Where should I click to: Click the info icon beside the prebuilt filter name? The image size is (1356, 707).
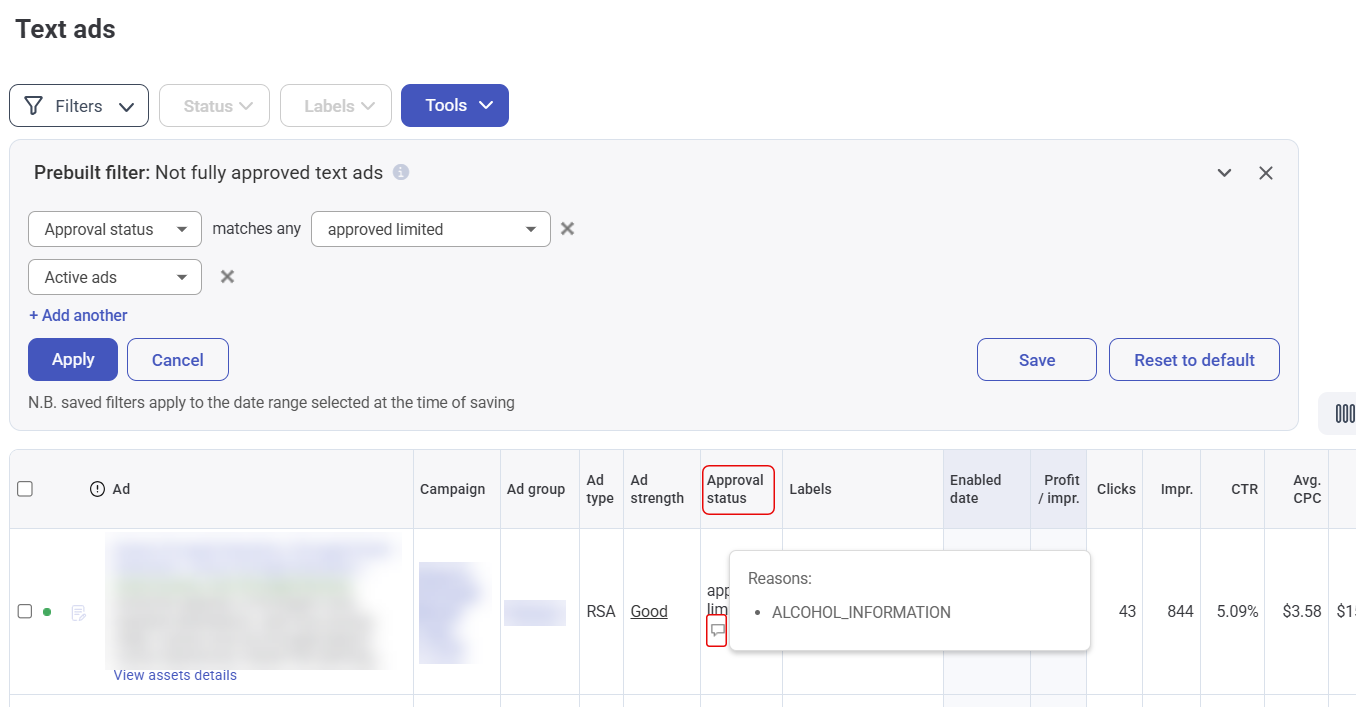[401, 173]
